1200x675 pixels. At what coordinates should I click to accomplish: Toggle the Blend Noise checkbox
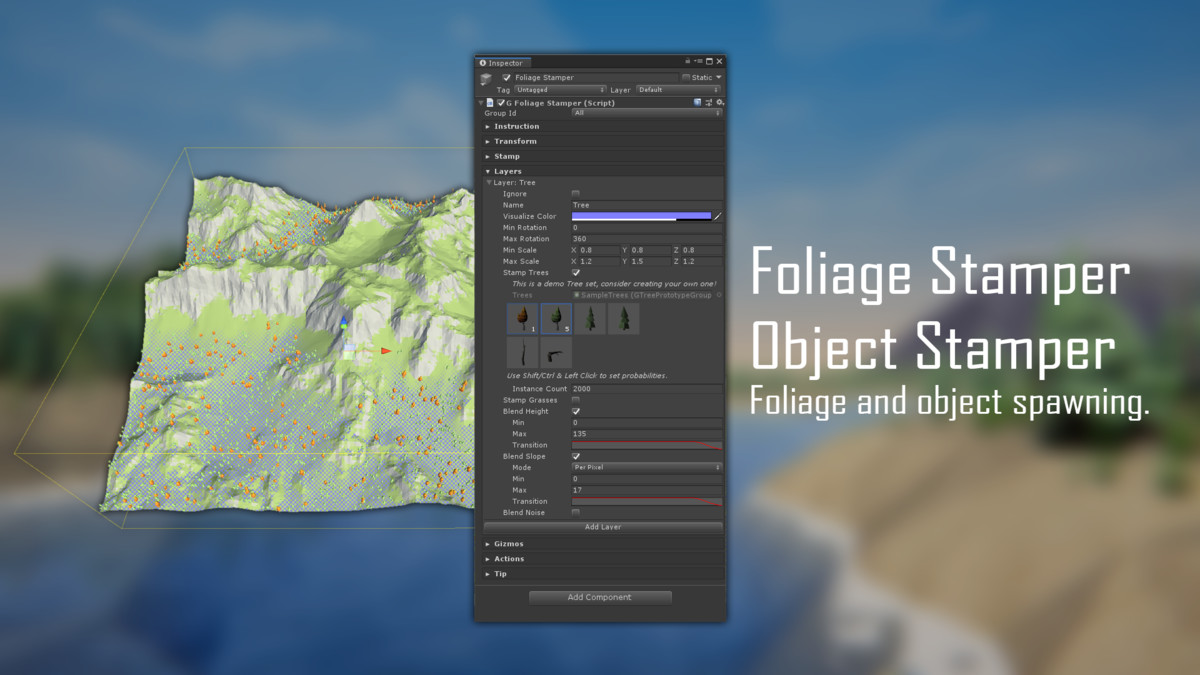[575, 512]
